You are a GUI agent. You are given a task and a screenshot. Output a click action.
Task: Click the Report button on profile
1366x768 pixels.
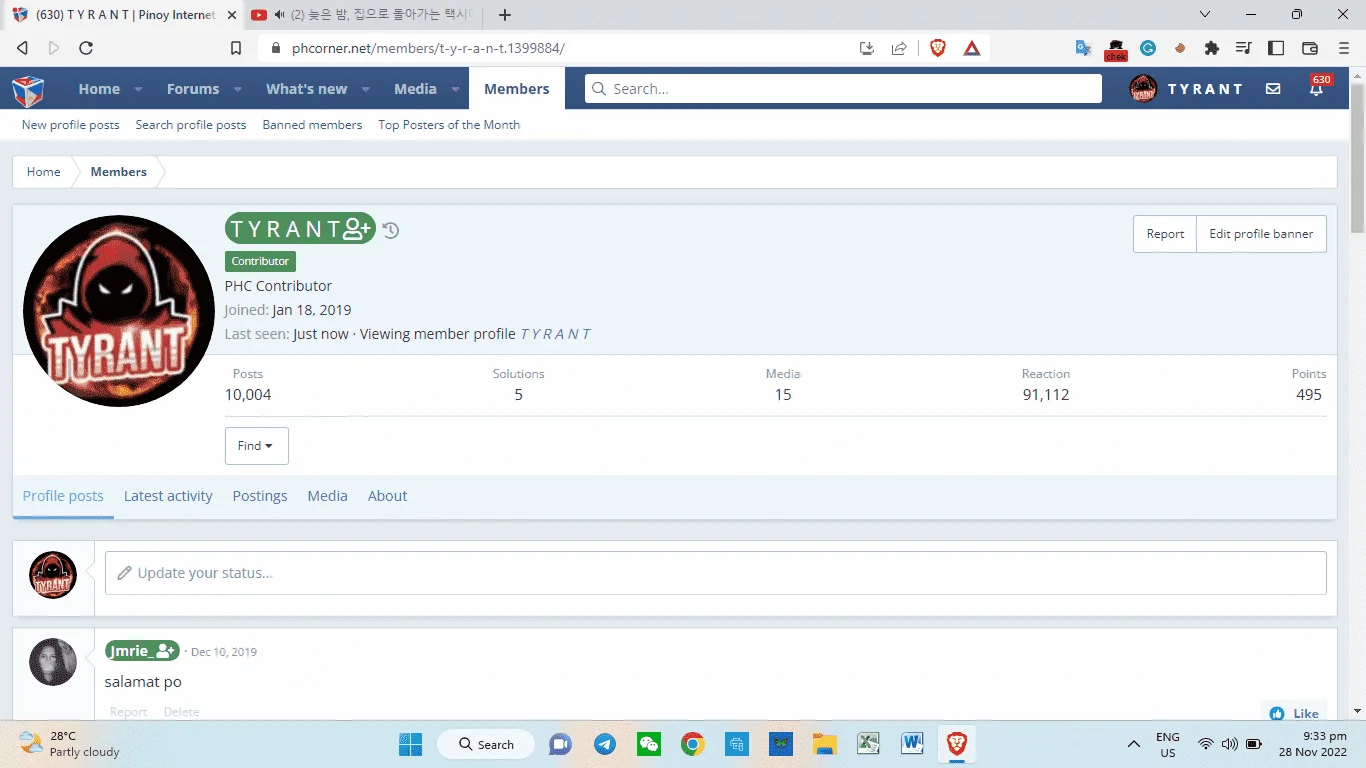pos(1165,234)
